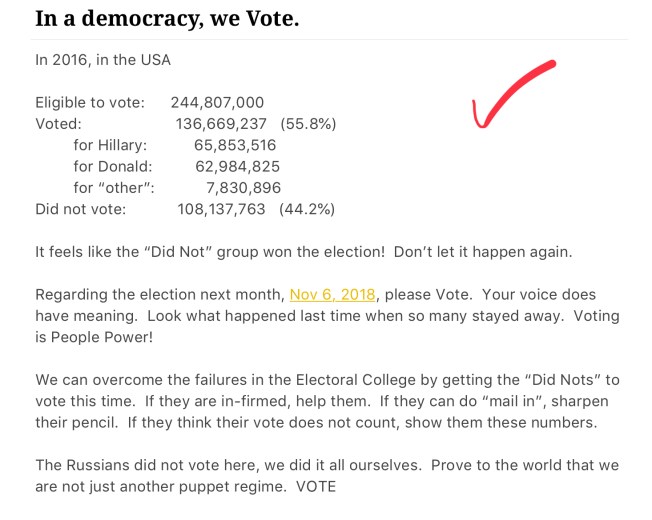Click the "other" vote count 7,830,896

point(243,187)
